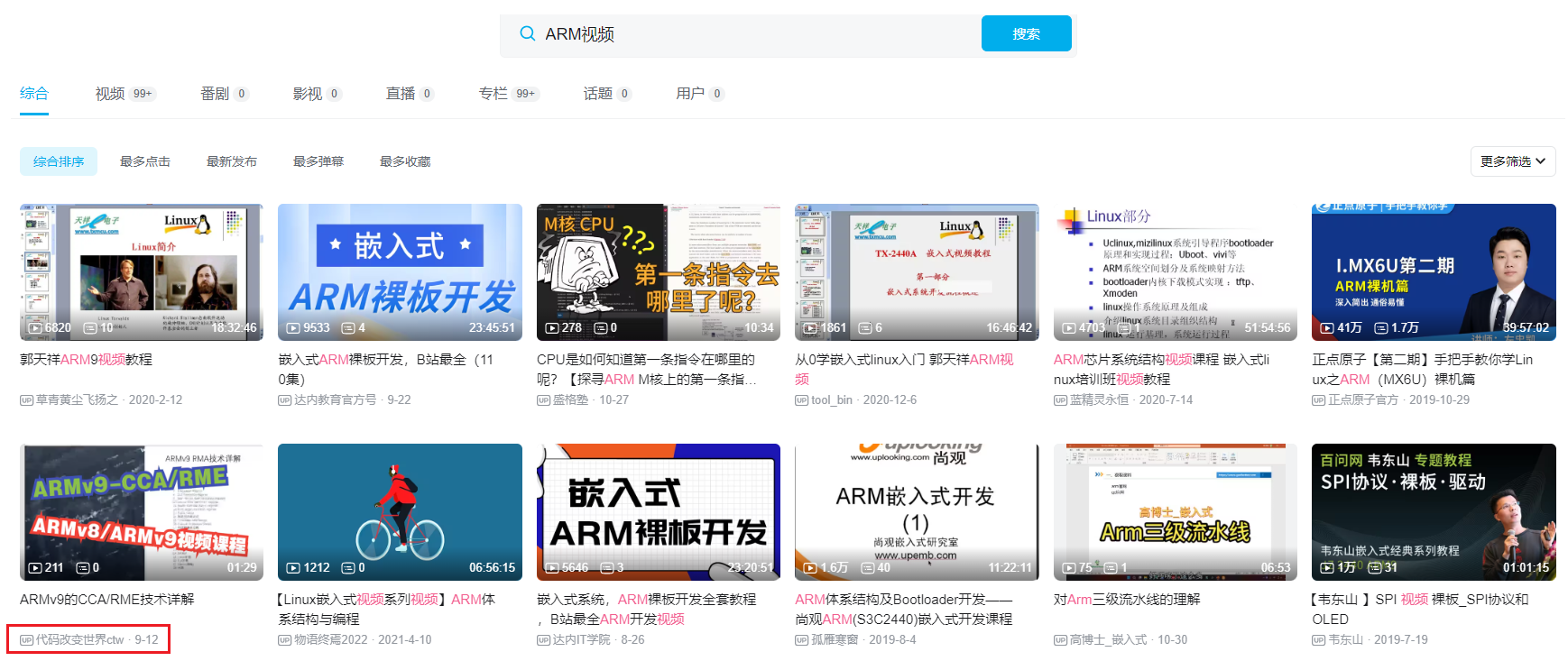Image resolution: width=1568 pixels, height=661 pixels.
Task: Open the I.MX6U第二期 thumbnail
Action: point(1434,272)
